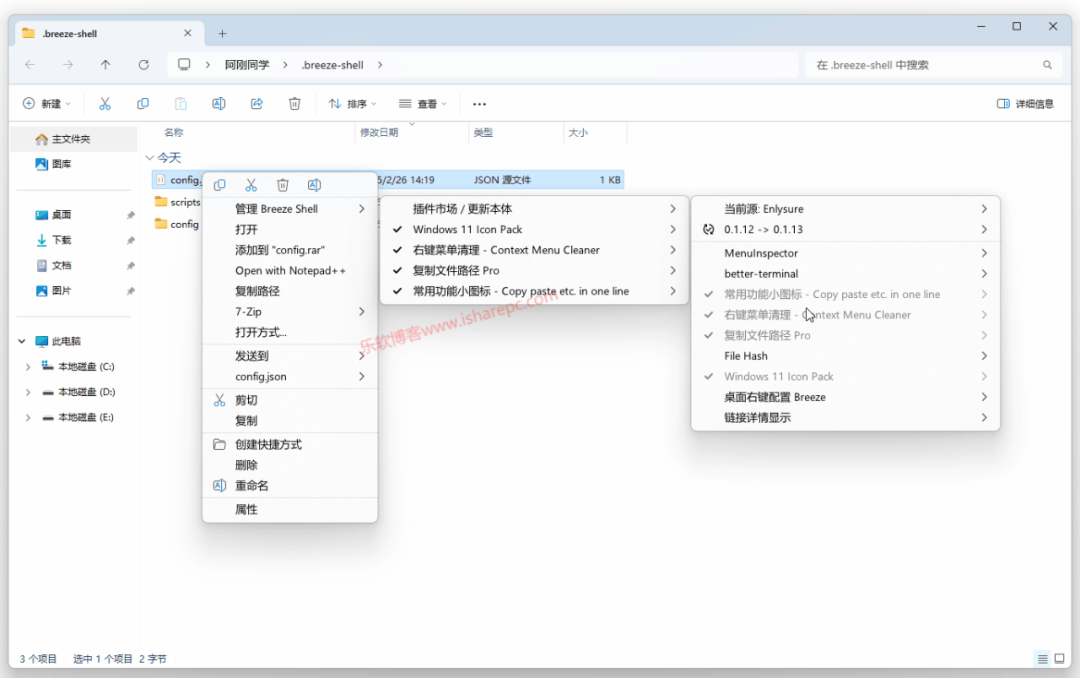
Task: Go forward with the forward arrow
Action: pyautogui.click(x=68, y=65)
